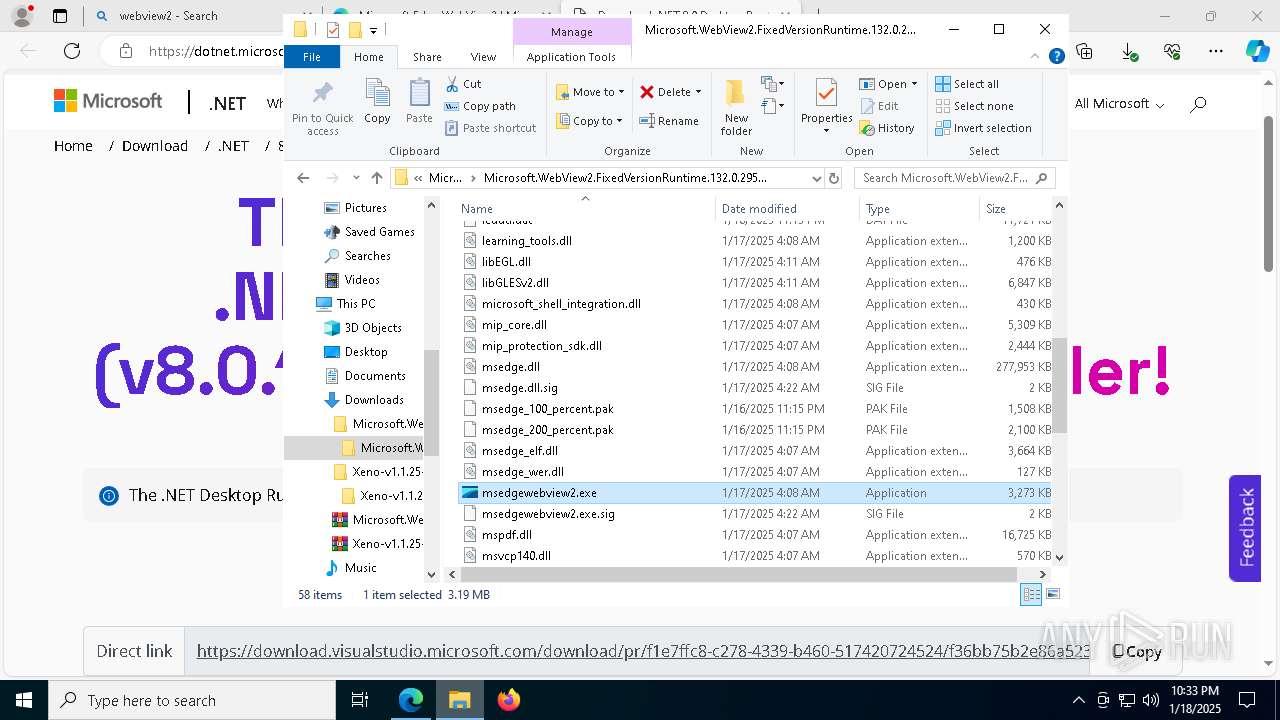Click the Download breadcrumb link
Image resolution: width=1280 pixels, height=720 pixels.
[155, 146]
